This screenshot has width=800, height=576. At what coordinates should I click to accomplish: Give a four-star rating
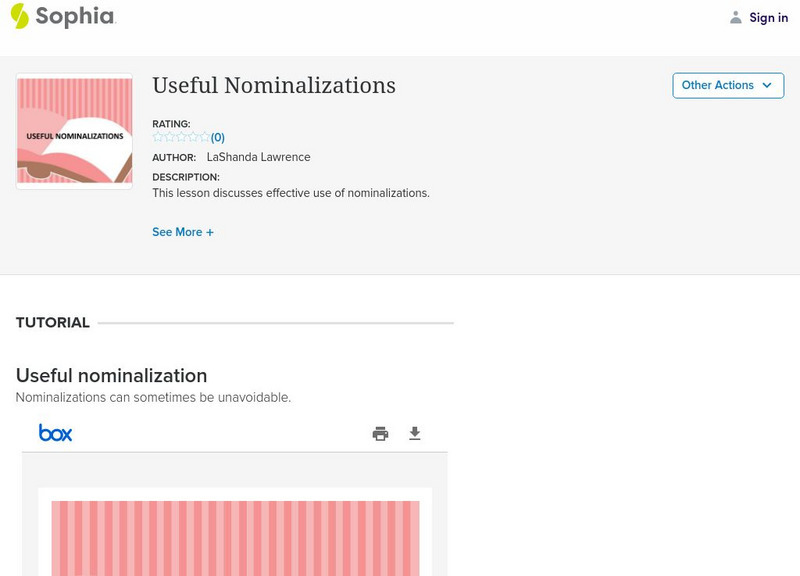coord(194,135)
